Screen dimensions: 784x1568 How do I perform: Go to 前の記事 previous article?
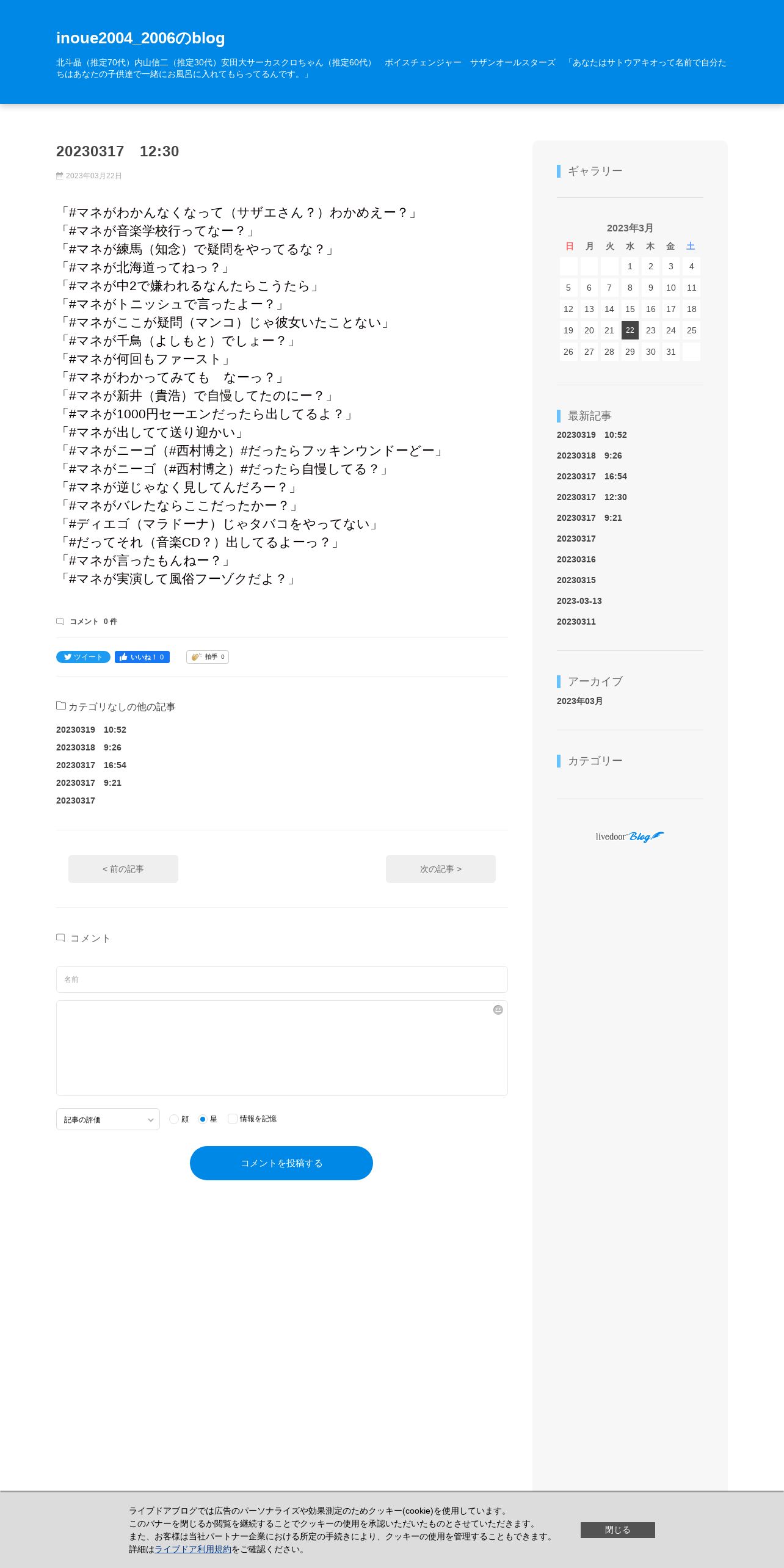click(123, 869)
